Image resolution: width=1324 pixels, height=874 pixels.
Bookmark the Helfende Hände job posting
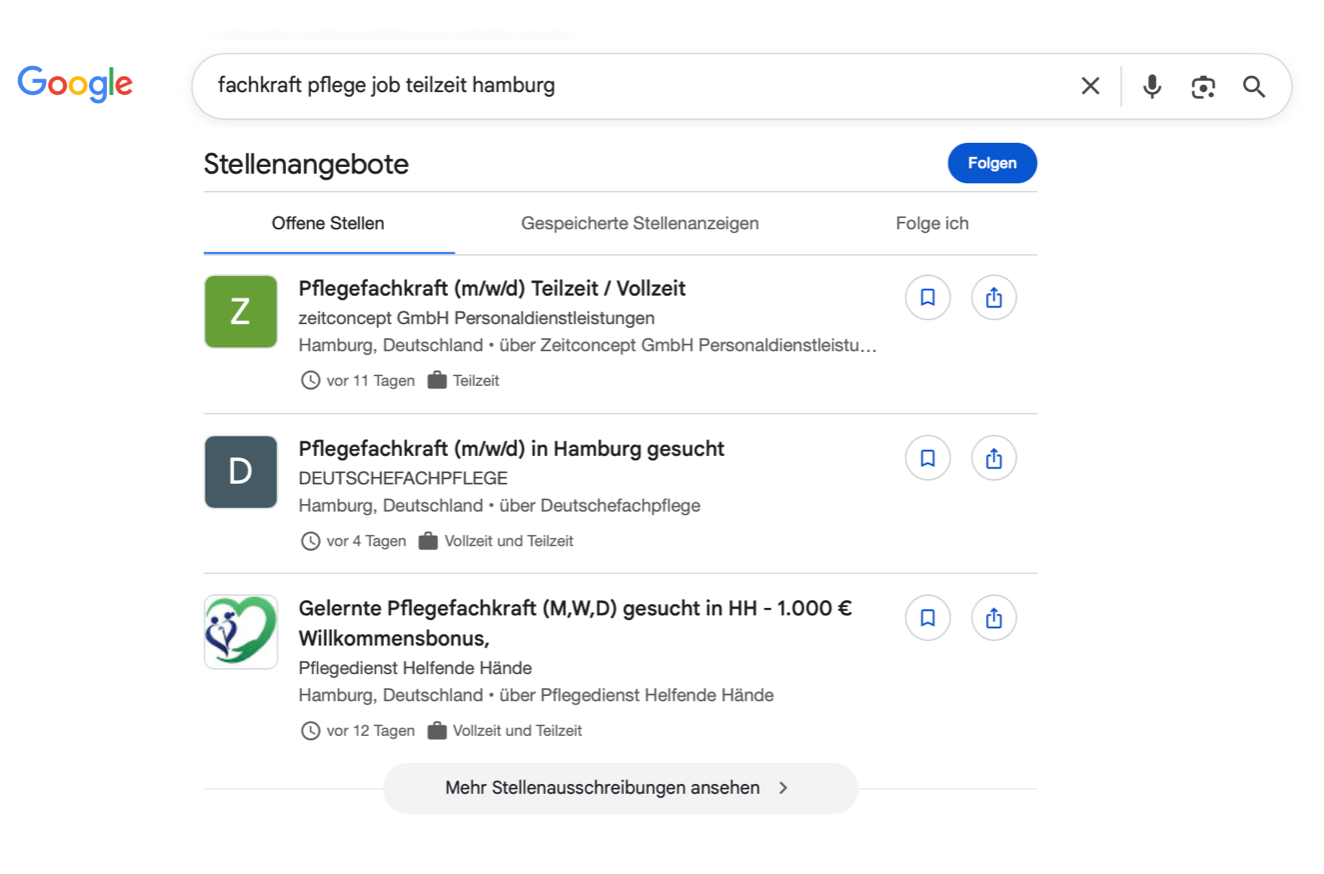click(x=927, y=618)
